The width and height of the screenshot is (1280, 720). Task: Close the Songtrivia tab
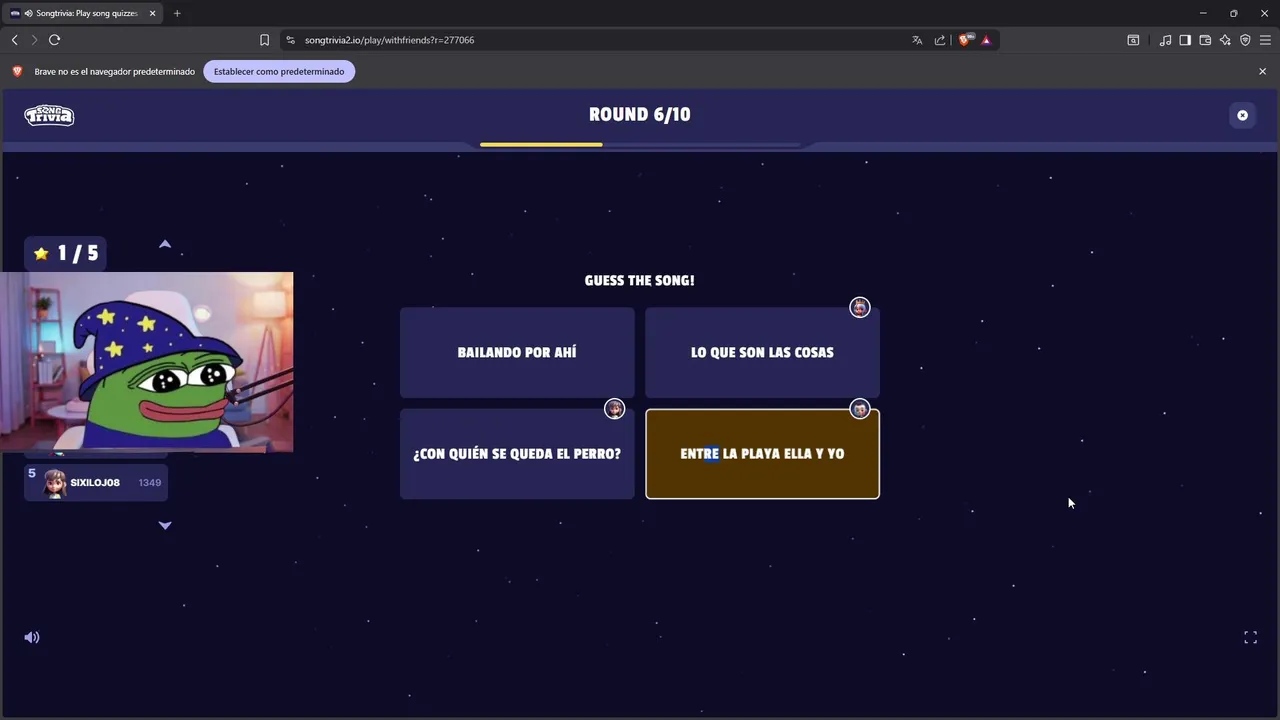point(152,13)
